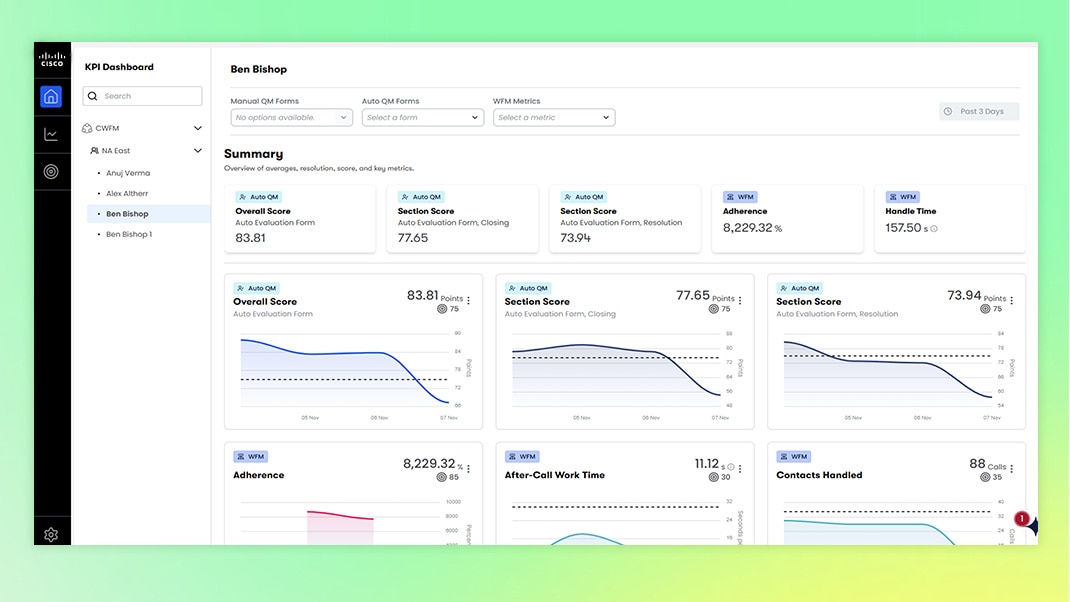Select Anuj Verma in the tree
The image size is (1070, 602).
coord(128,173)
